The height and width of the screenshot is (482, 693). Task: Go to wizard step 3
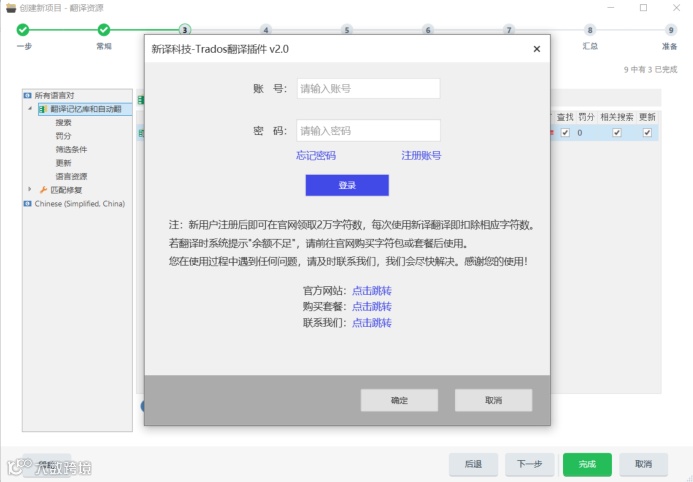point(185,30)
